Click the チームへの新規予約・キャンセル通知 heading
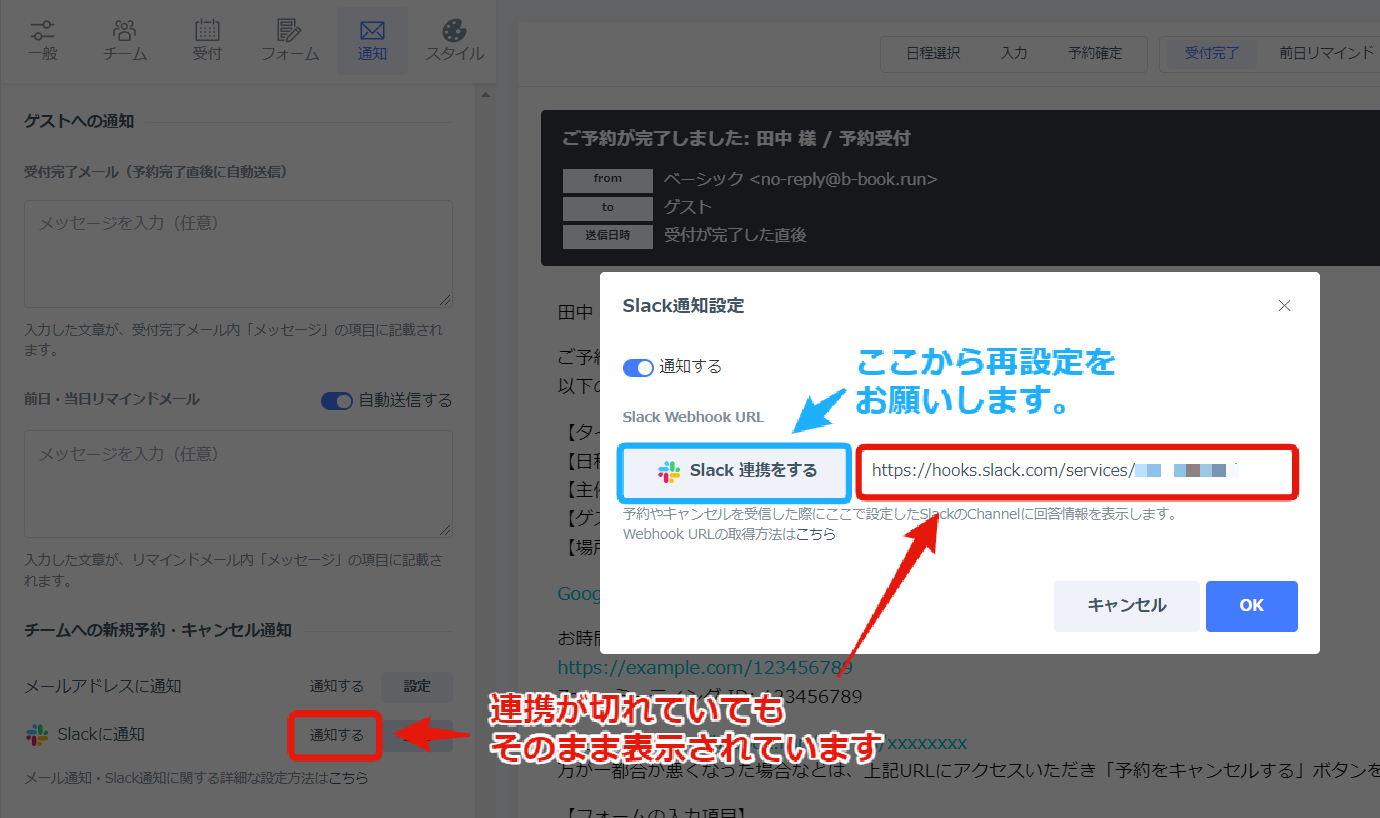The width and height of the screenshot is (1380, 818). click(158, 630)
